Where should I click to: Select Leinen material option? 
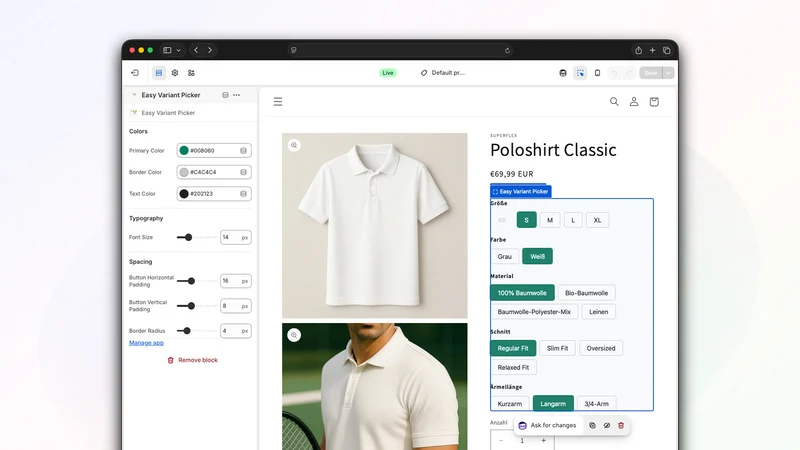(x=598, y=312)
